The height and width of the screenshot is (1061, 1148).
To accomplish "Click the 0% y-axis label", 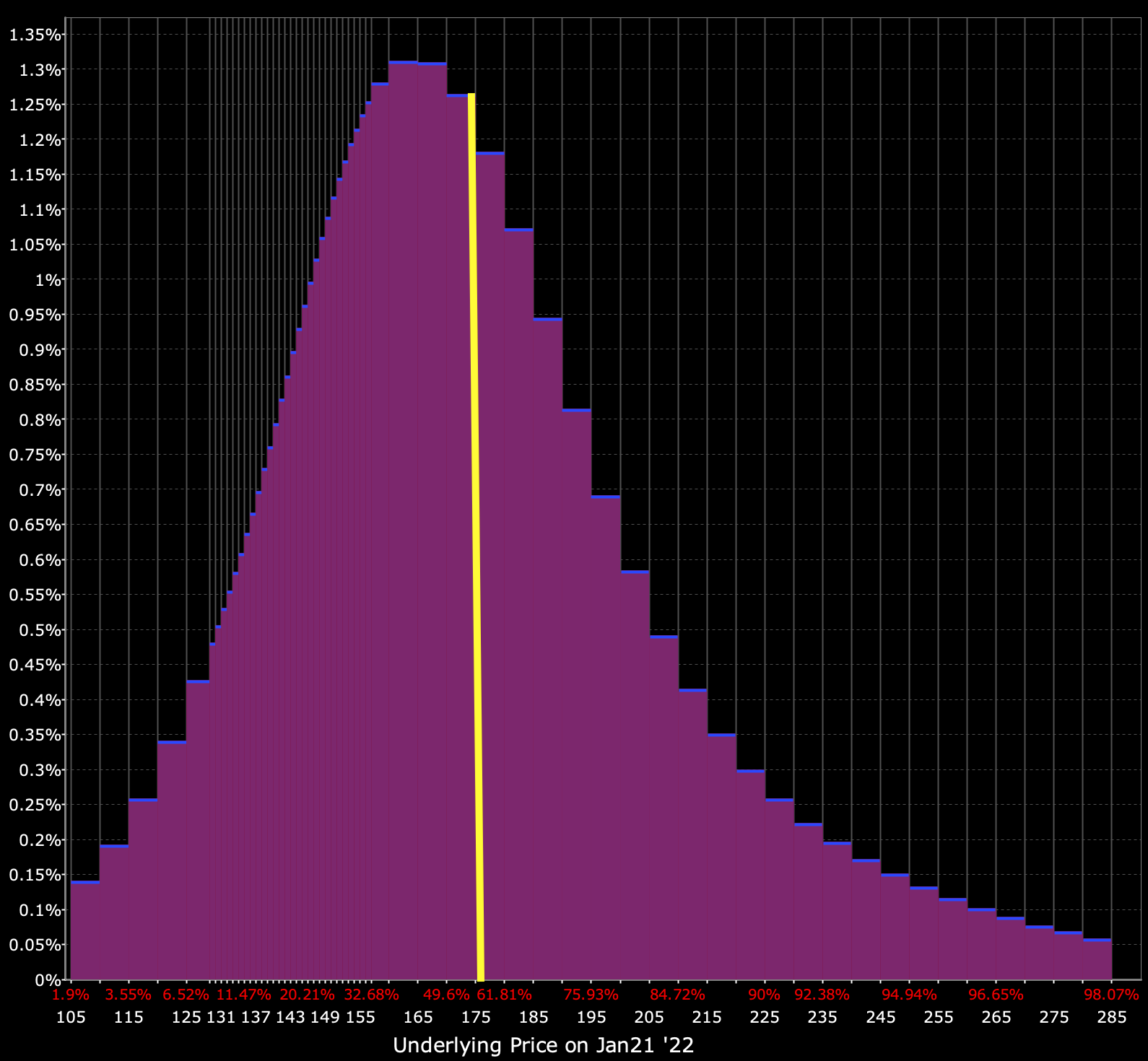I will 48,980.
